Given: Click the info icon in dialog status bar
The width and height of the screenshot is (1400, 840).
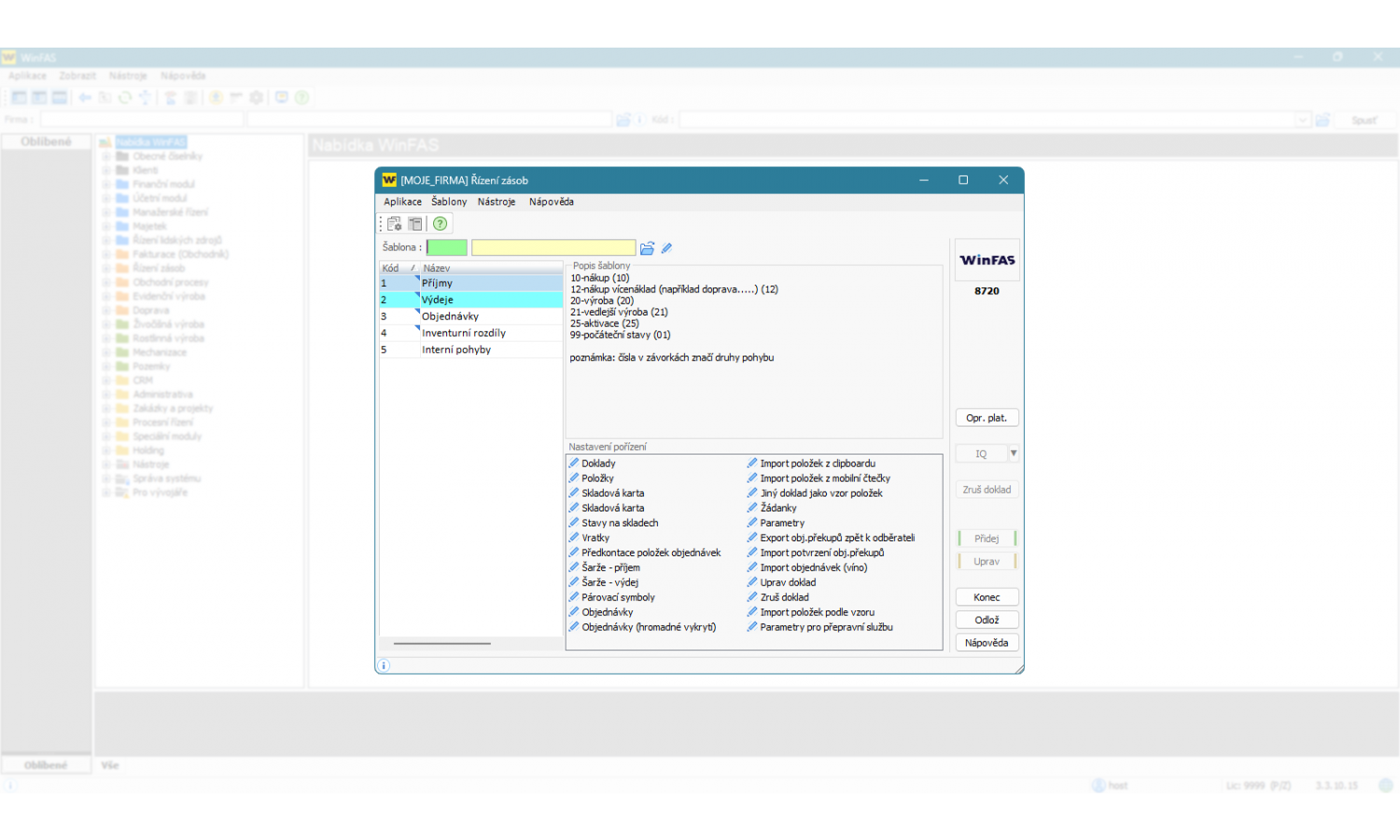Looking at the screenshot, I should (384, 665).
